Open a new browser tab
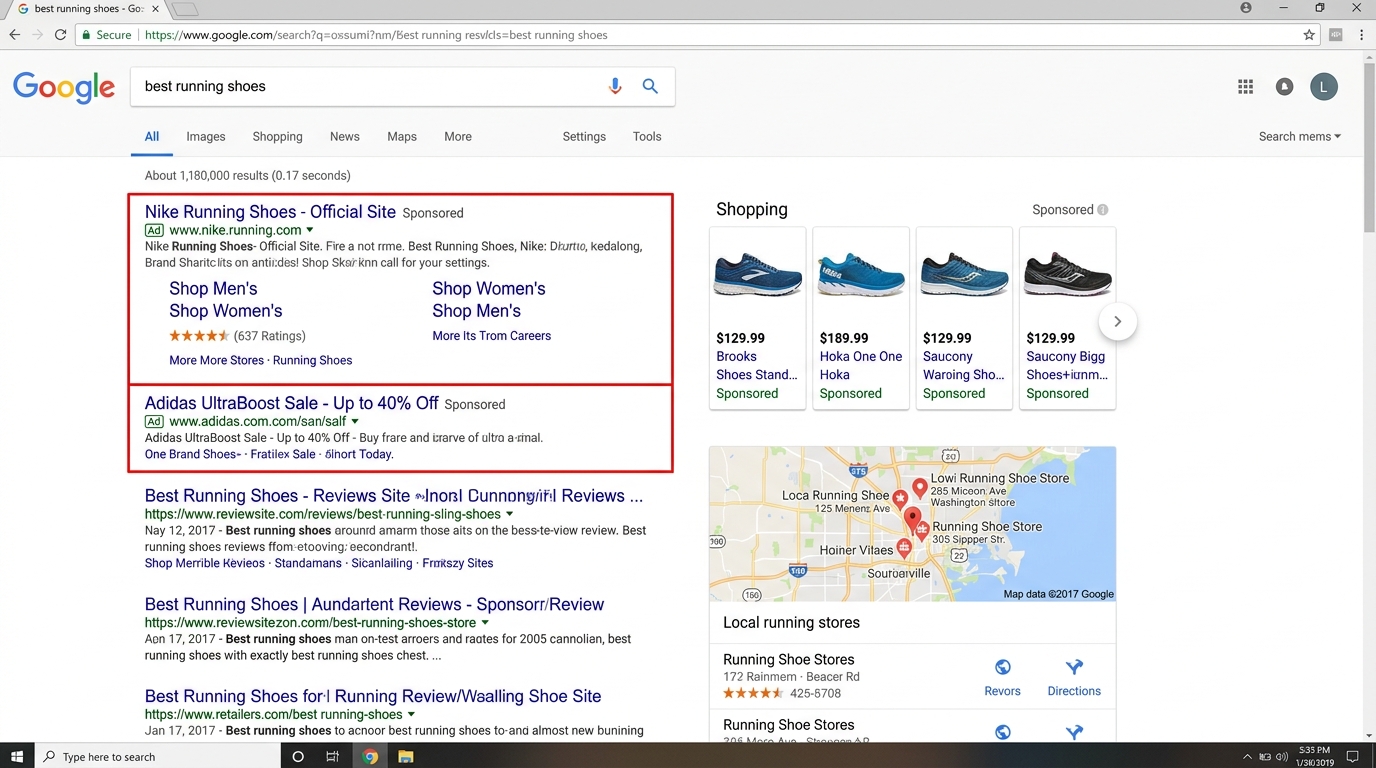 pyautogui.click(x=185, y=9)
